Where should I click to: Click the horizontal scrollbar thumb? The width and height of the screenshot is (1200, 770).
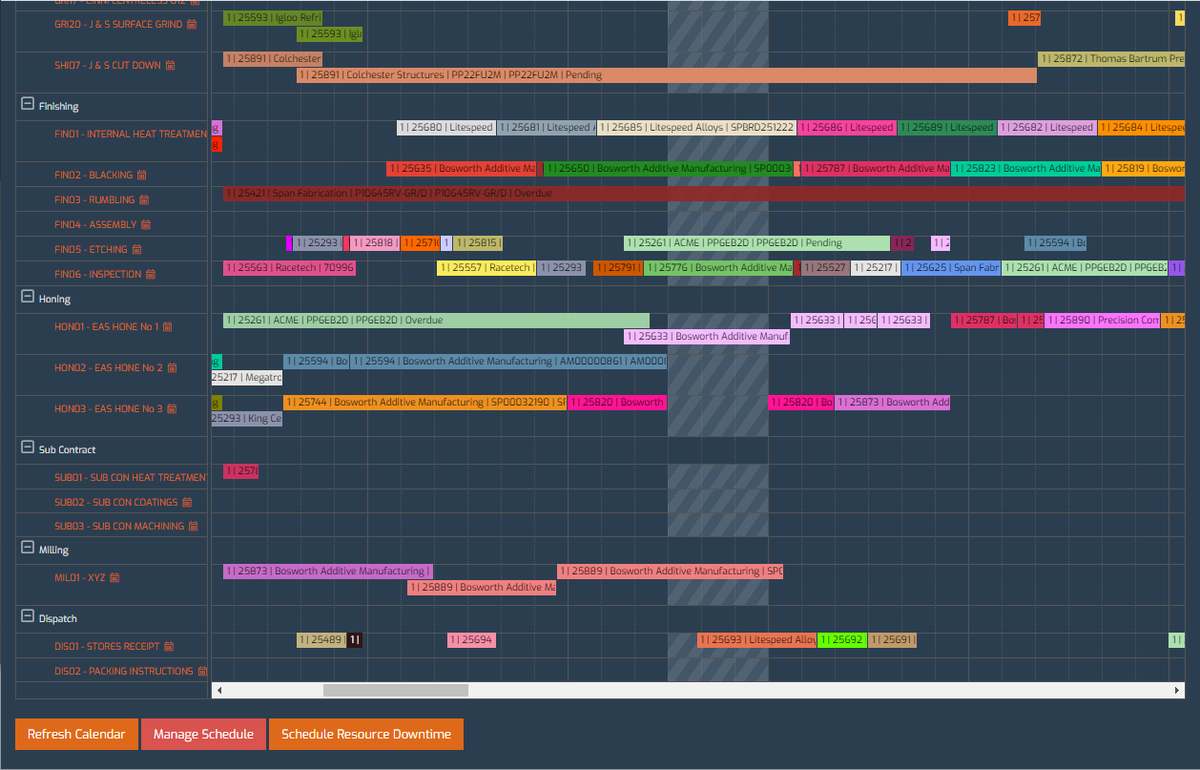[x=395, y=690]
